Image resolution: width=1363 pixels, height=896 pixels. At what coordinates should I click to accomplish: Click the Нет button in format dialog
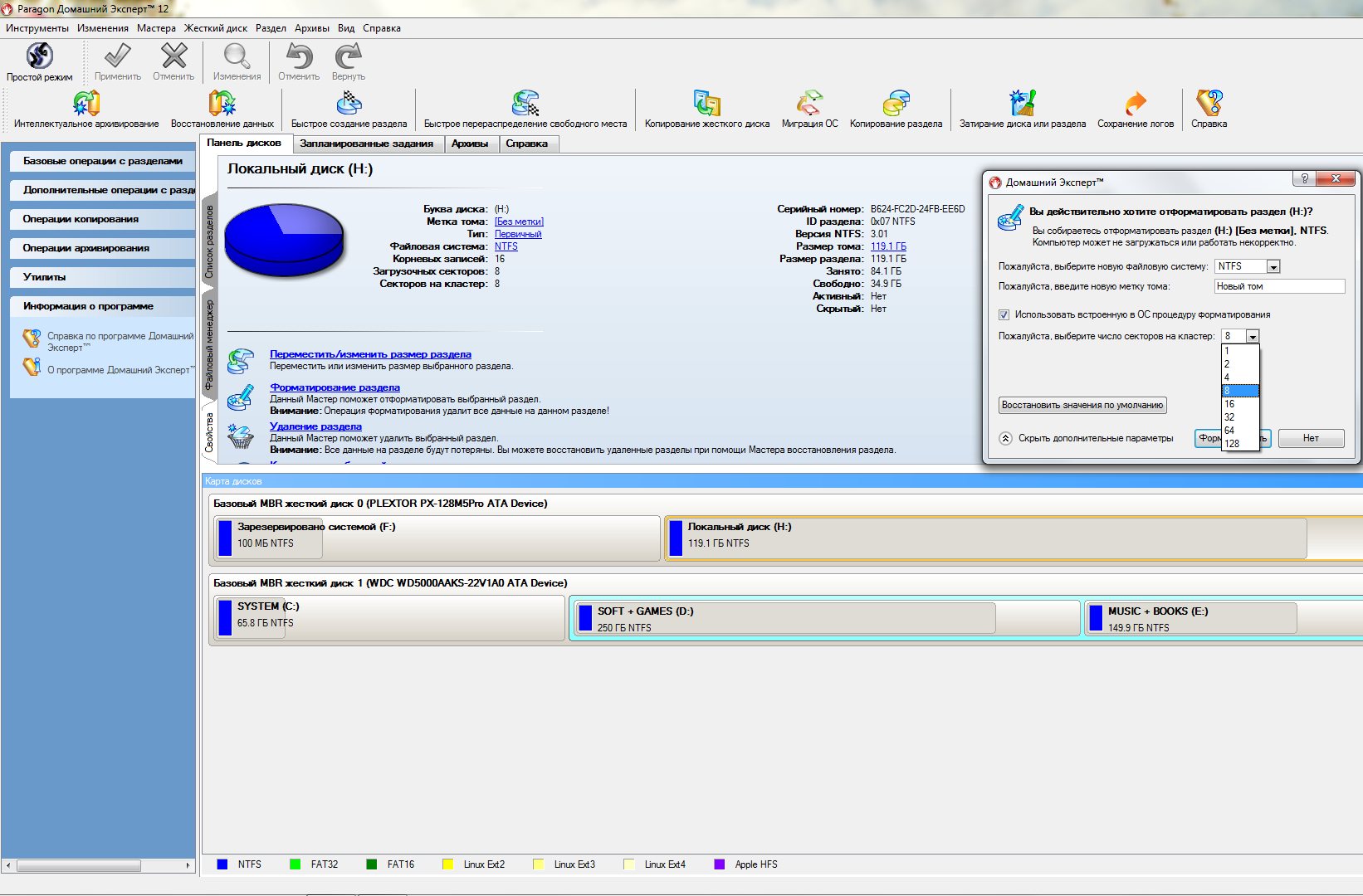tap(1311, 438)
